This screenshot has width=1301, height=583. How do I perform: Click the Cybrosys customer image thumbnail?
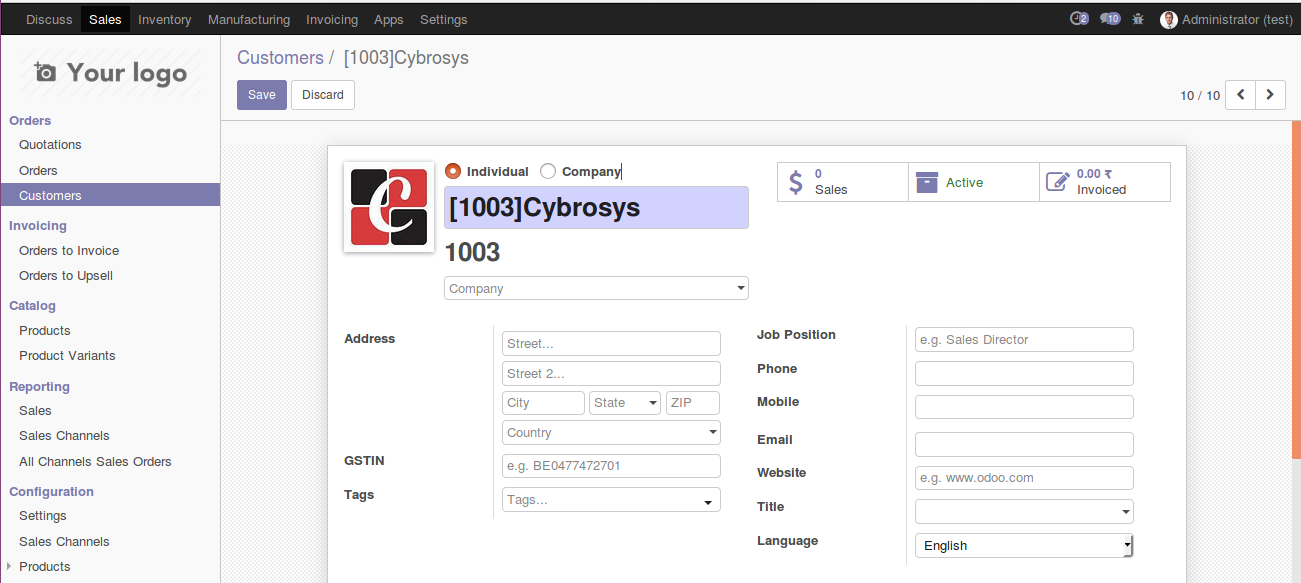389,207
